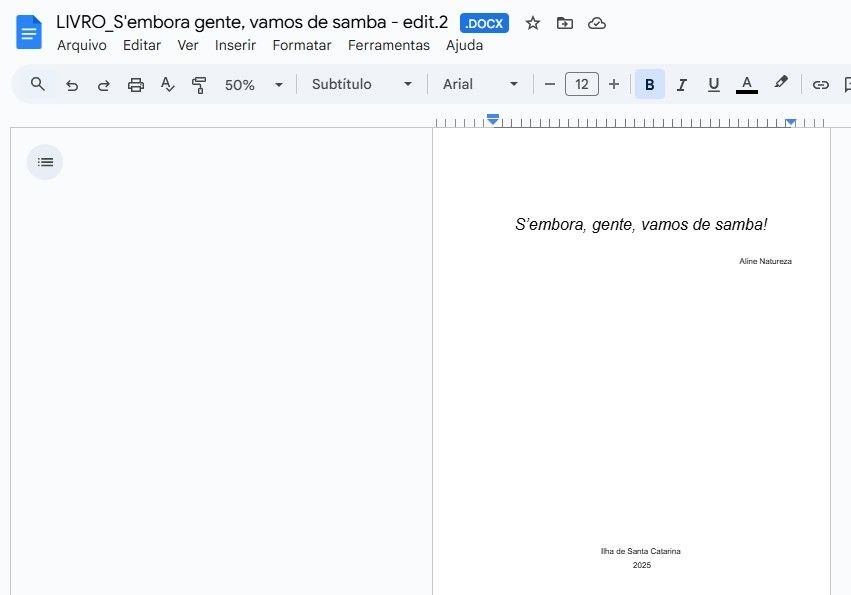Click the text Ilha de Santa Catarina
This screenshot has width=851, height=595.
(640, 551)
